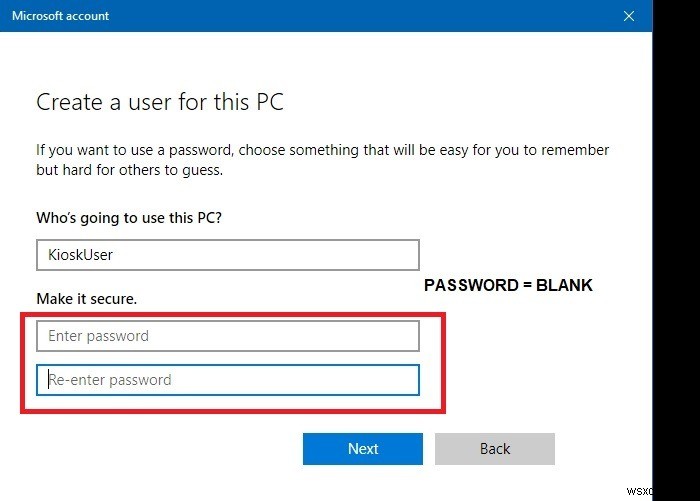Click the red highlight box bottom border
This screenshot has width=700, height=501.
[233, 410]
